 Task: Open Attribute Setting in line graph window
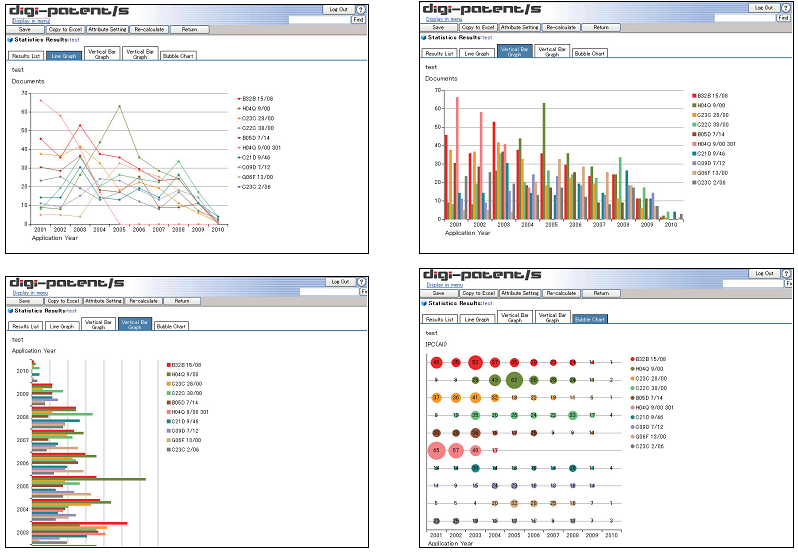coord(107,30)
